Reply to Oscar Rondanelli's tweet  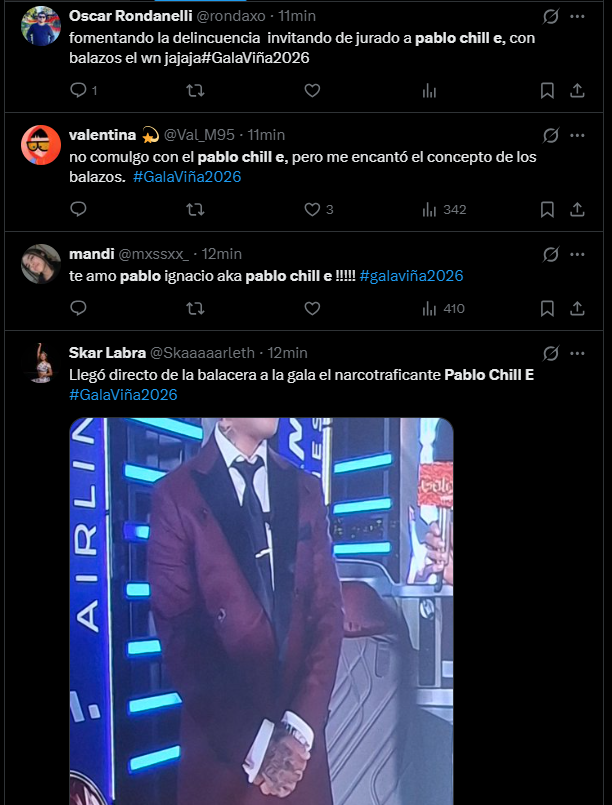pos(79,91)
